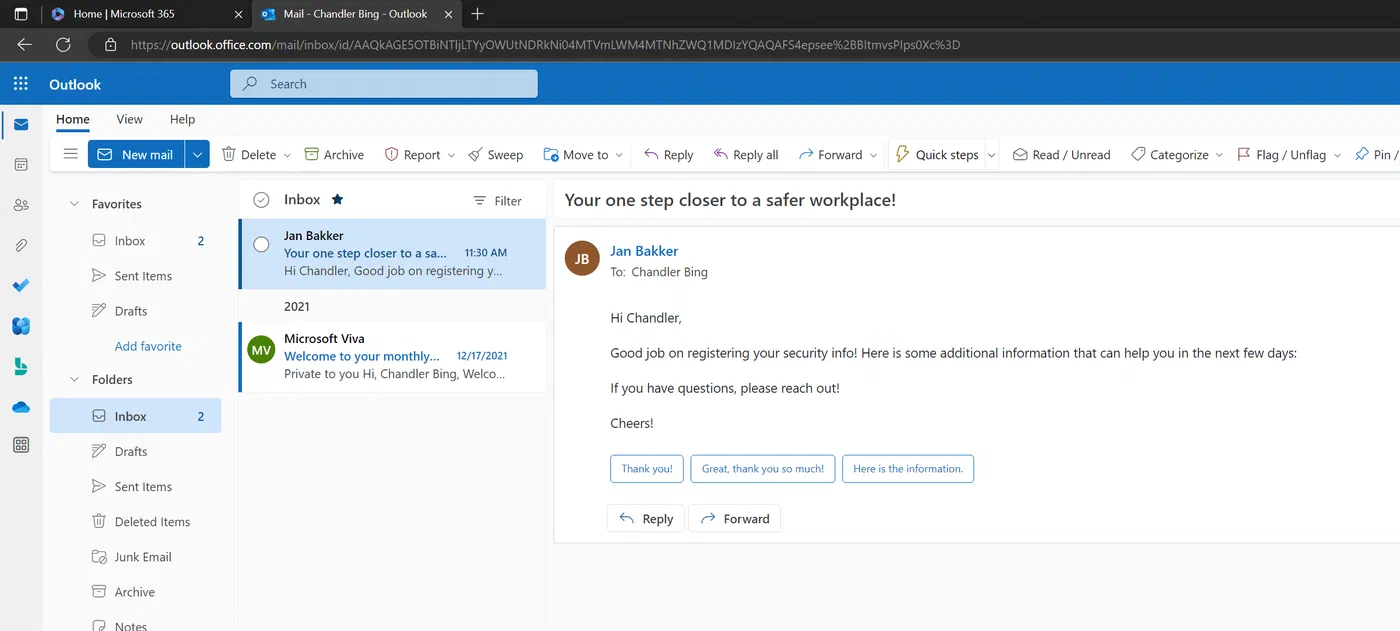This screenshot has width=1400, height=631.
Task: Open Quick steps in the toolbar
Action: (x=937, y=155)
